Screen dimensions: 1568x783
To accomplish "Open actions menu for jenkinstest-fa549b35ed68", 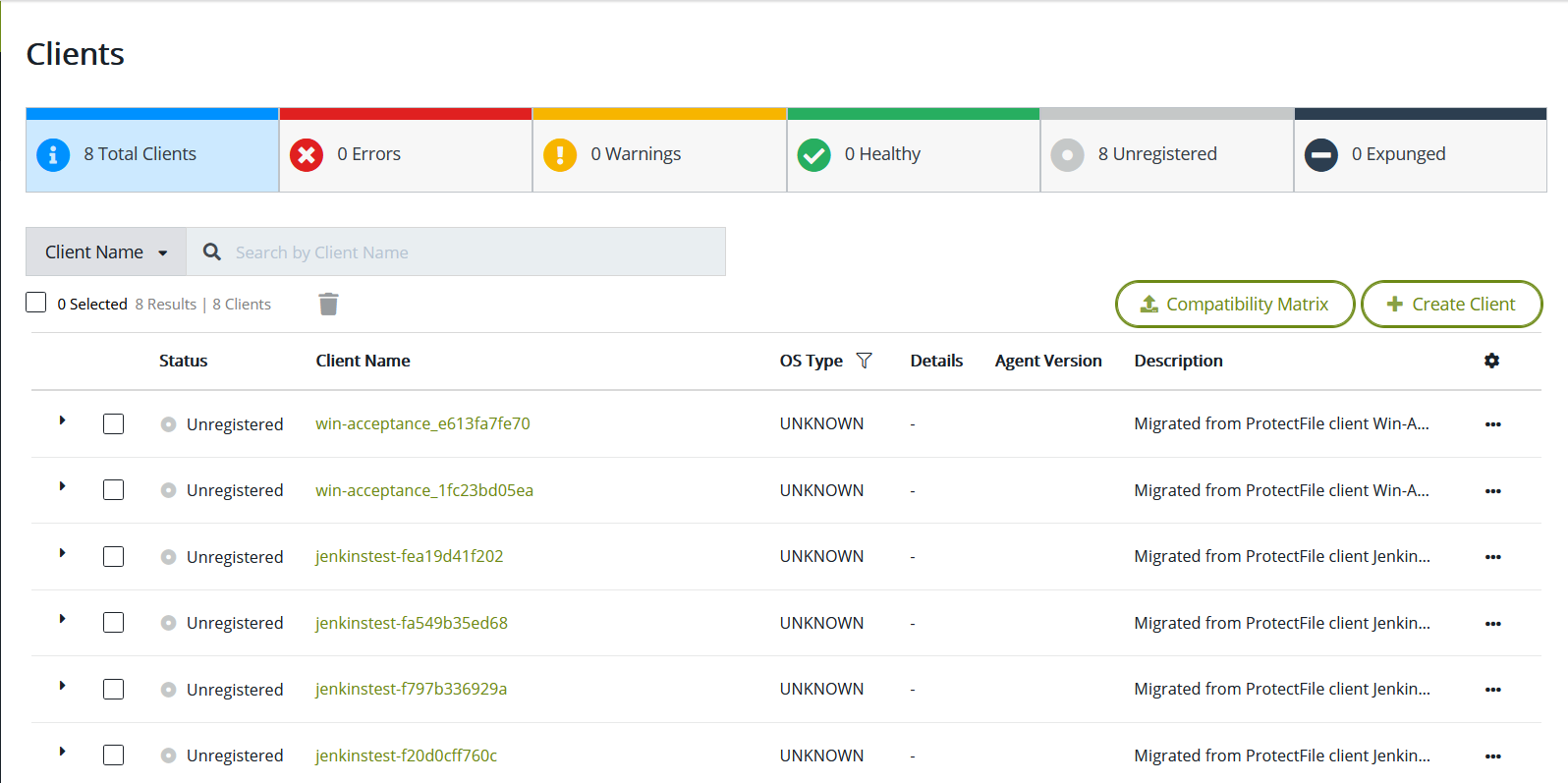I will point(1493,624).
